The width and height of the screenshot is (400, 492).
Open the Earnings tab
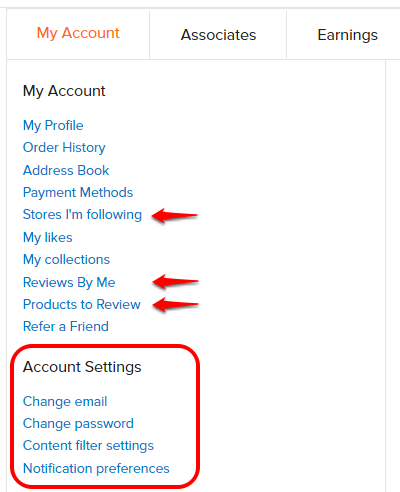coord(347,35)
